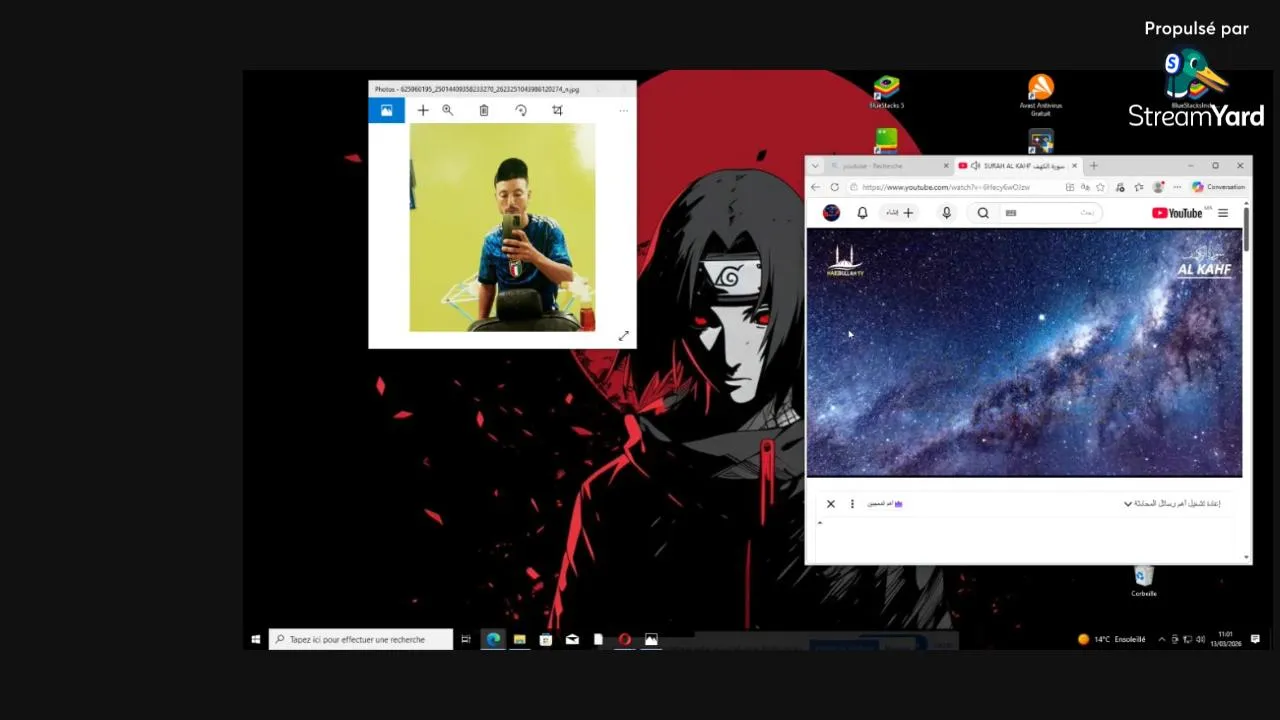
Task: Open the favorites list icon
Action: (x=1139, y=187)
